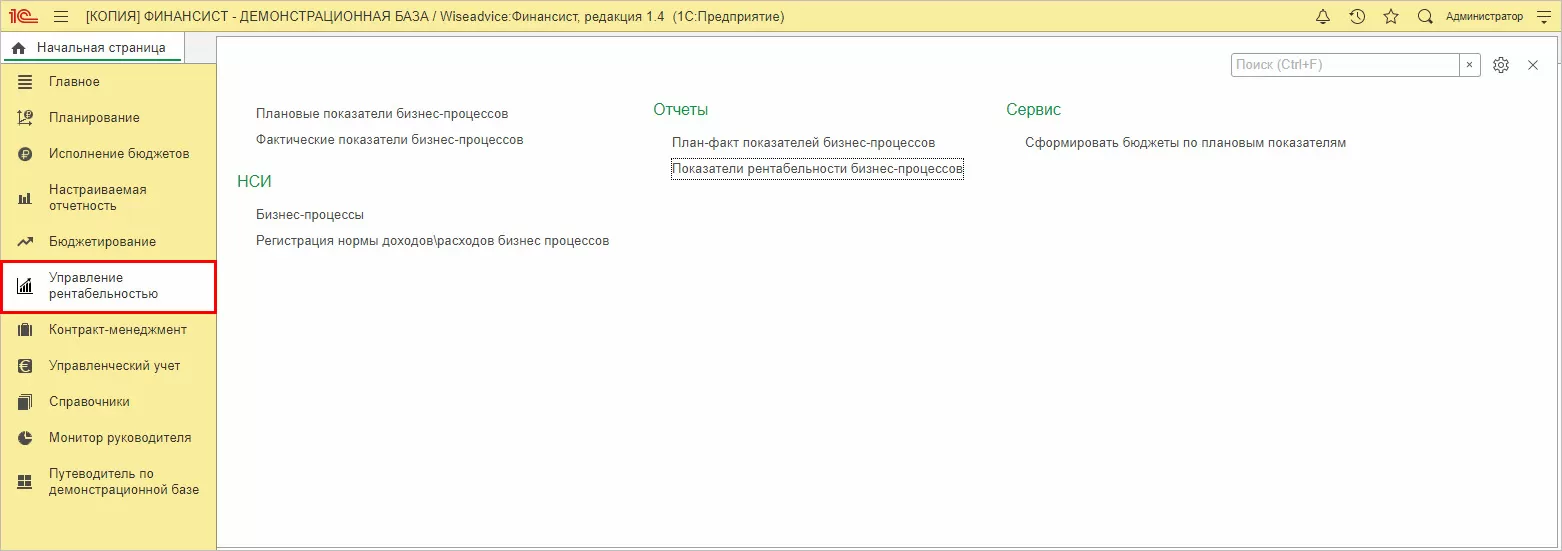1562x551 pixels.
Task: Click the Администратор user name
Action: [1484, 17]
